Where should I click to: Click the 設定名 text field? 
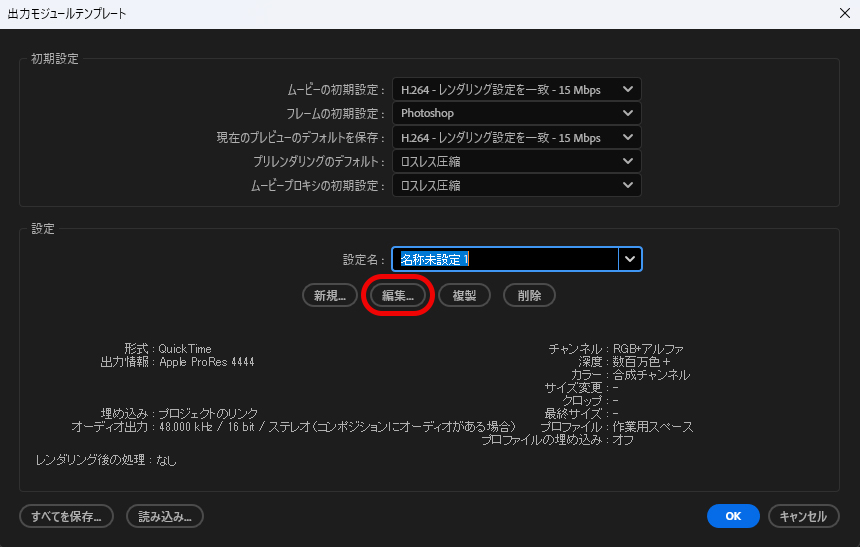504,260
